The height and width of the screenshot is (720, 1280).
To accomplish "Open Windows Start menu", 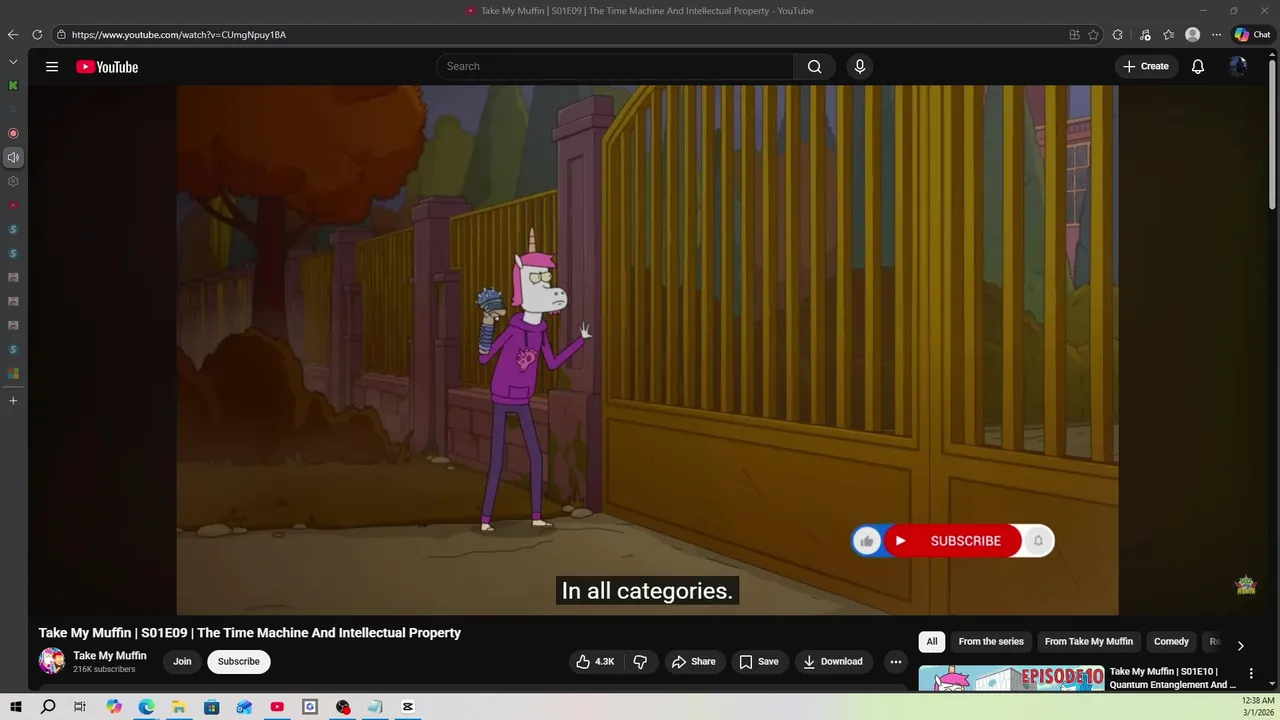I will point(16,707).
